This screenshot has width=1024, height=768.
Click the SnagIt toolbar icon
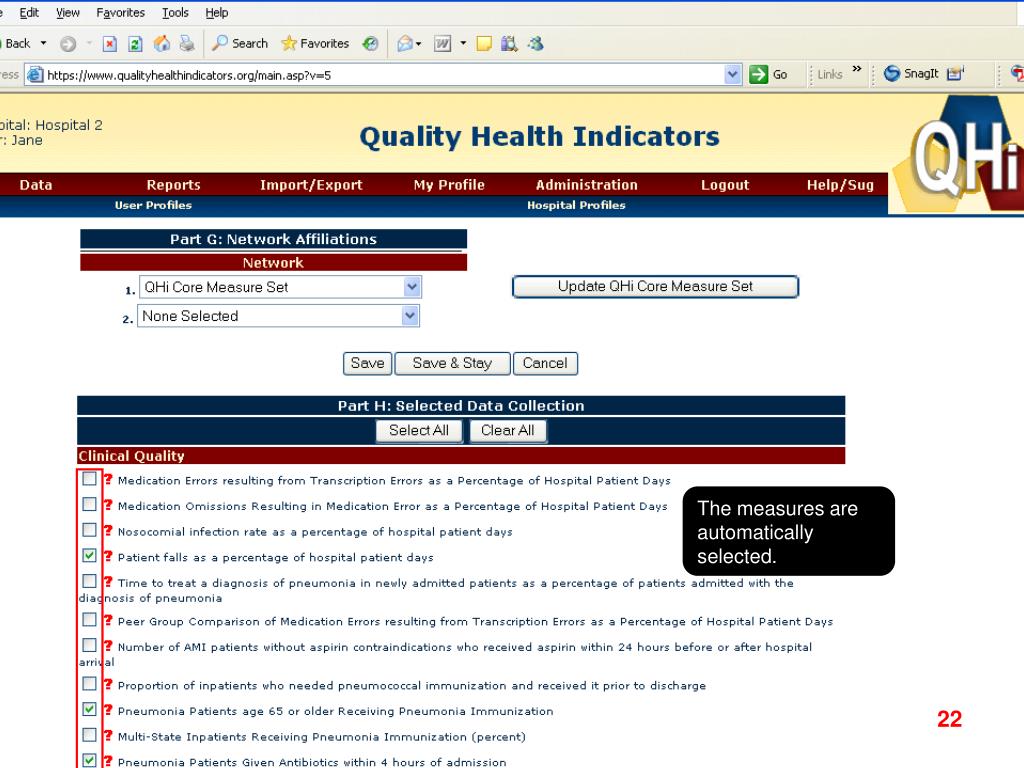911,74
